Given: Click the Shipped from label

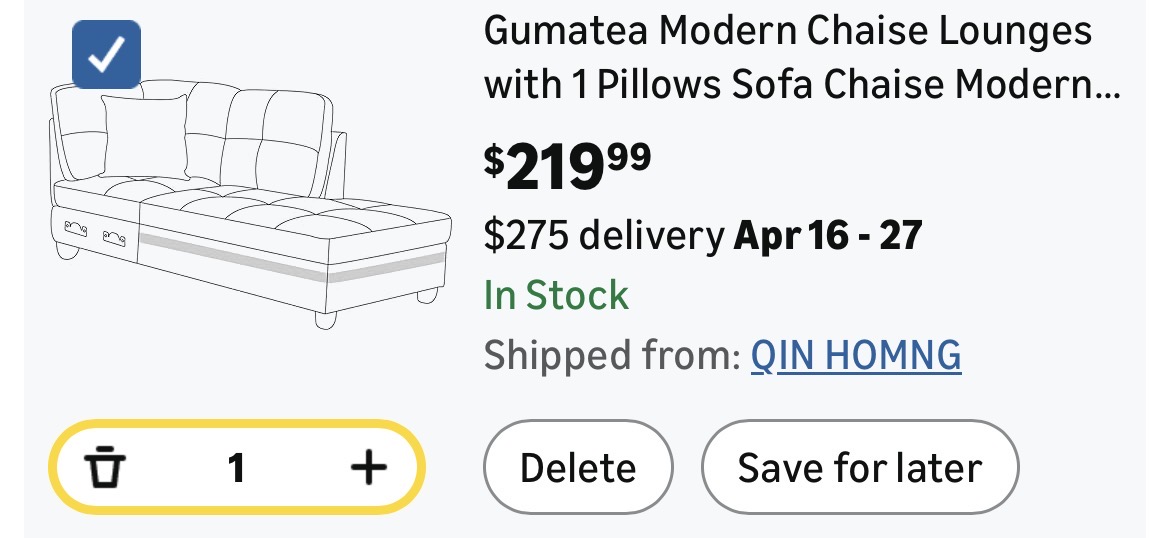Looking at the screenshot, I should coord(612,354).
